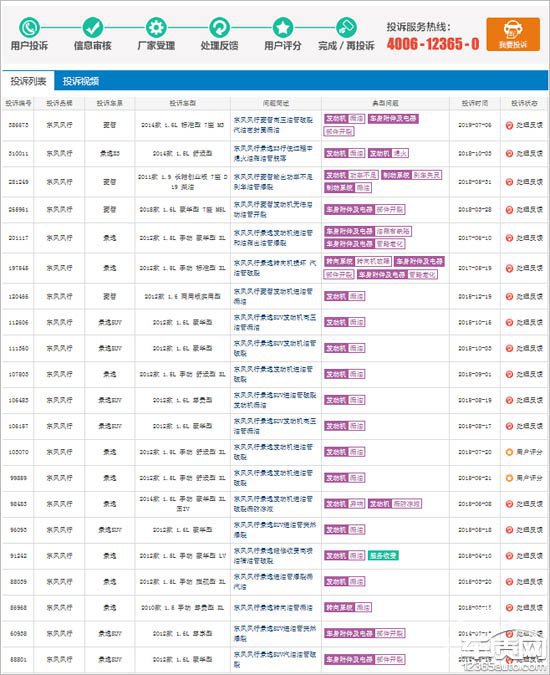The width and height of the screenshot is (550, 675).
Task: Click the hotline number 4006-12365-0
Action: tap(433, 43)
